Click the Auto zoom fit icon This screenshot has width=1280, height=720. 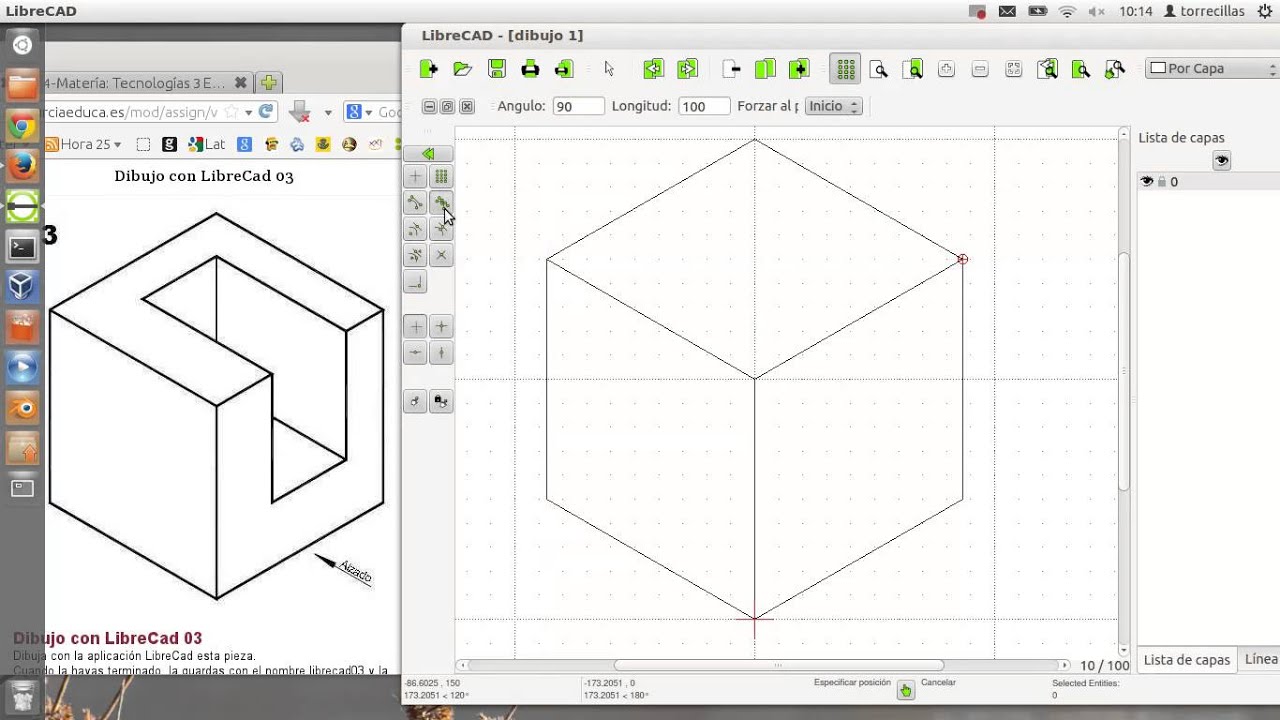click(x=1013, y=69)
